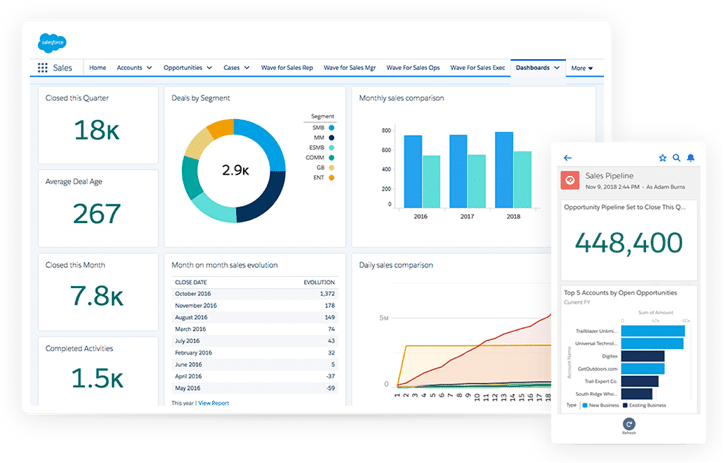Expand the Cases tab dropdown arrow
This screenshot has width=726, height=463.
click(247, 68)
